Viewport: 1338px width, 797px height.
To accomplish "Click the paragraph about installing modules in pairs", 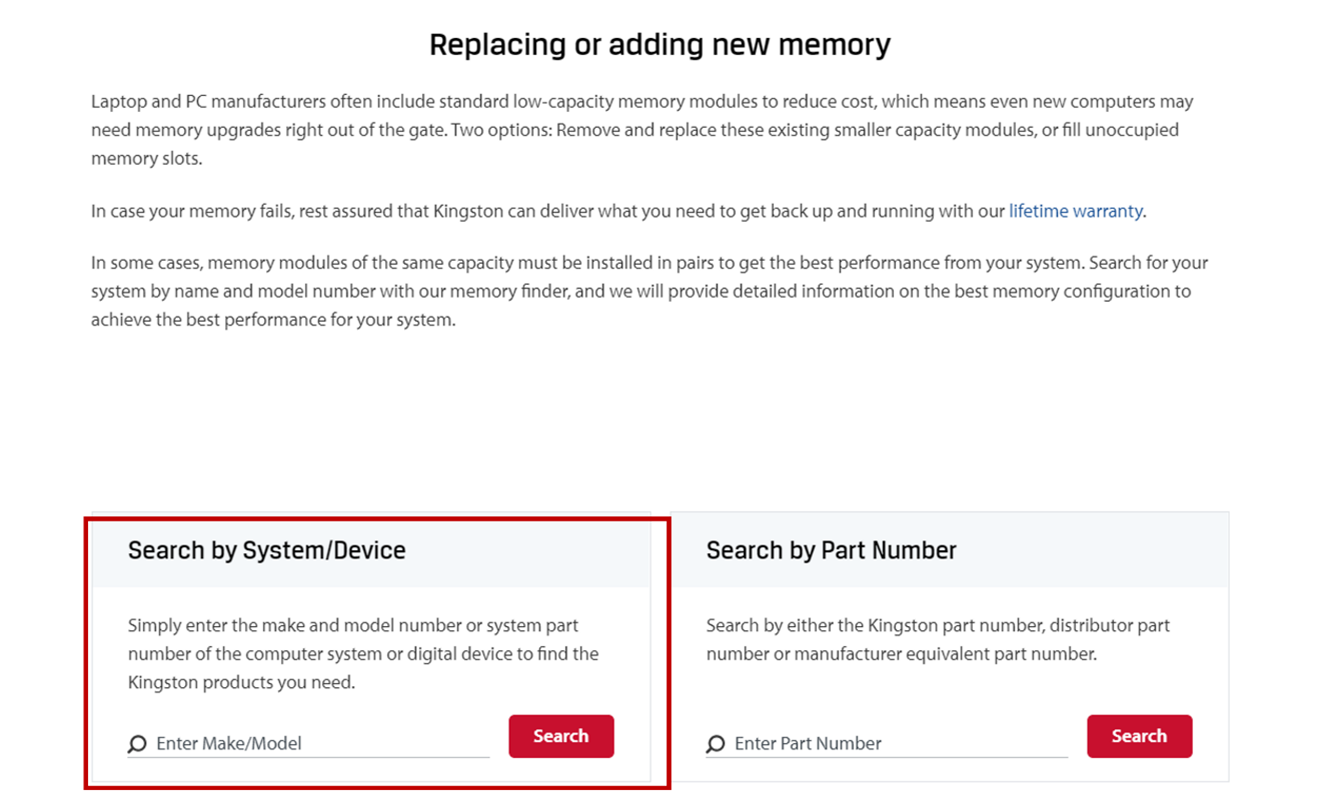I will tap(649, 292).
